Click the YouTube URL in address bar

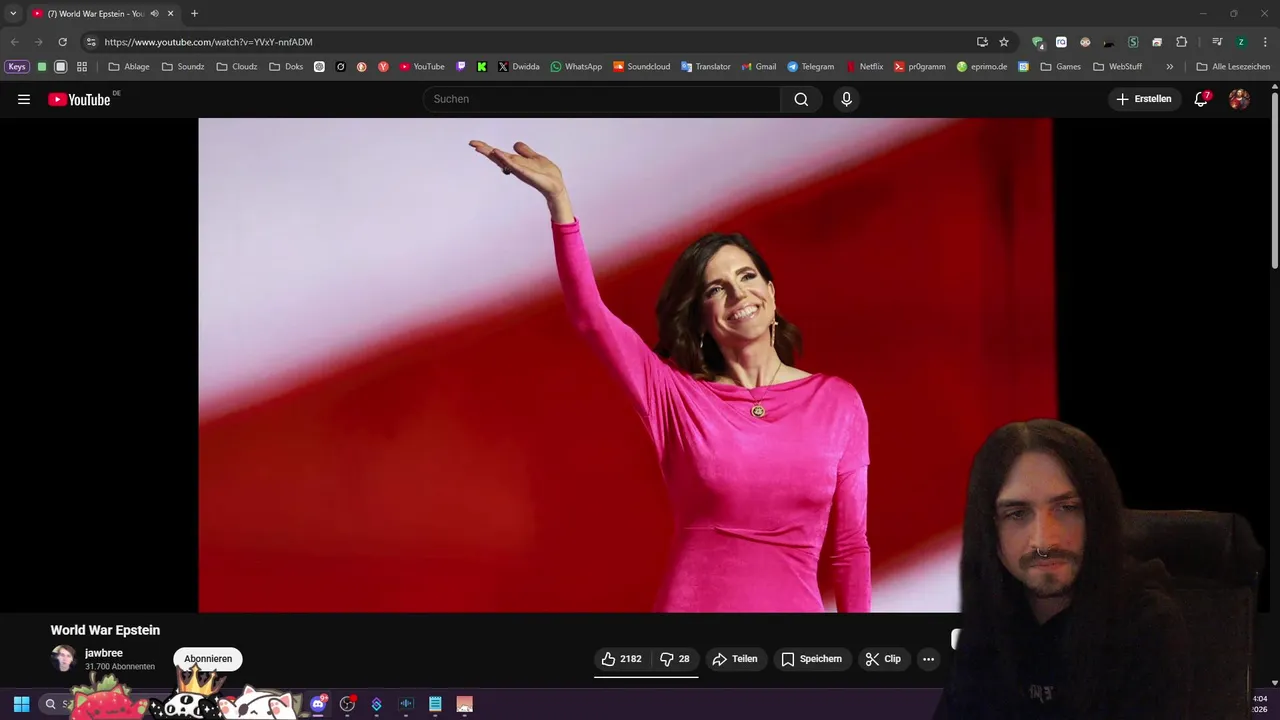tap(208, 42)
